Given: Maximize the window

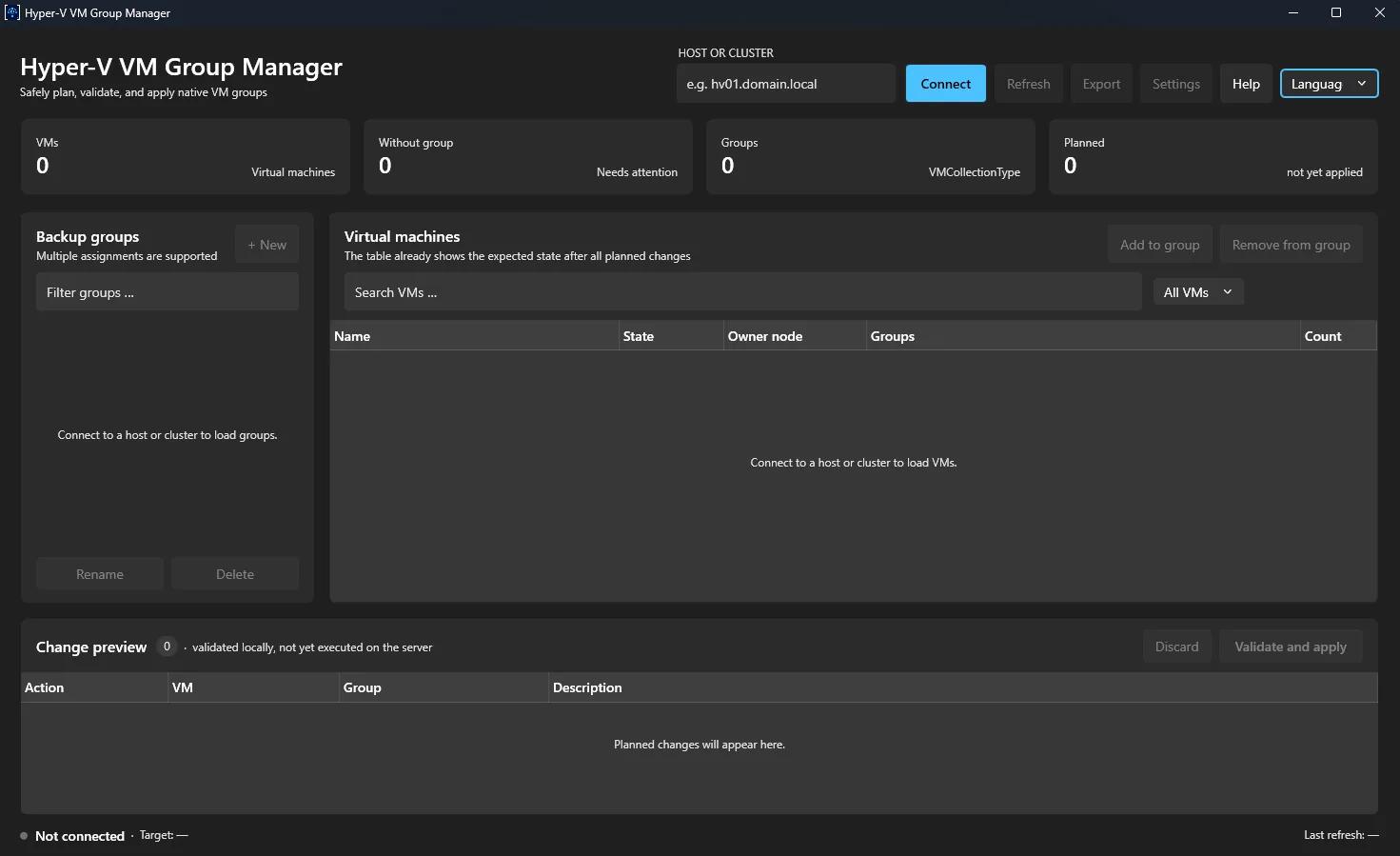Looking at the screenshot, I should [x=1336, y=13].
